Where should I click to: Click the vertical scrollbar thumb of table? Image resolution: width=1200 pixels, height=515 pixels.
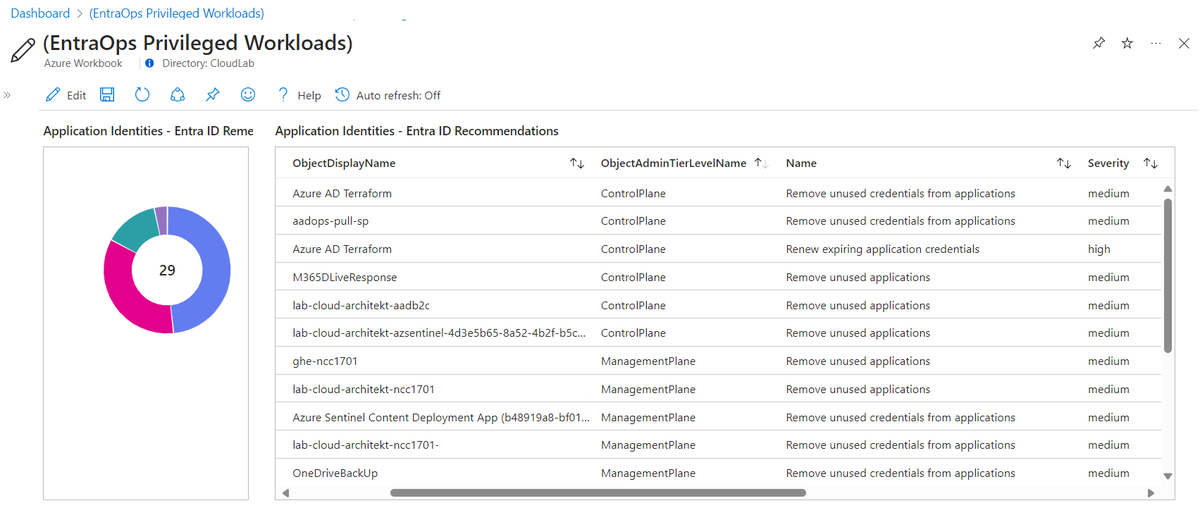click(1168, 275)
